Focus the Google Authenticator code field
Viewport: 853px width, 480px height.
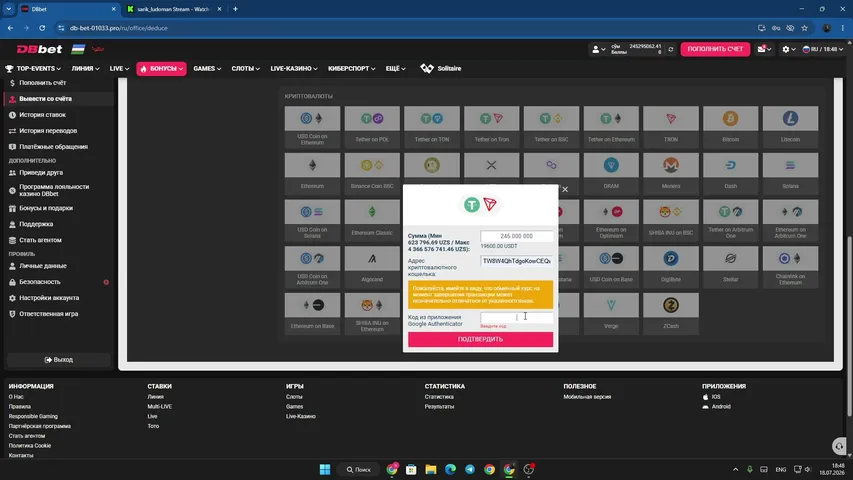tap(516, 317)
